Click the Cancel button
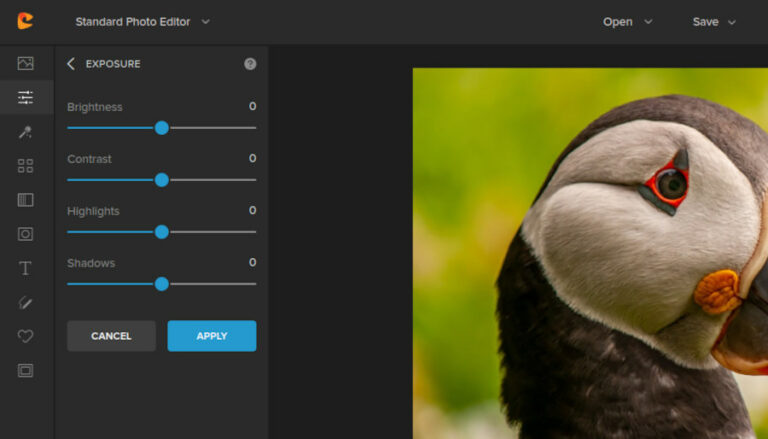 pyautogui.click(x=111, y=336)
